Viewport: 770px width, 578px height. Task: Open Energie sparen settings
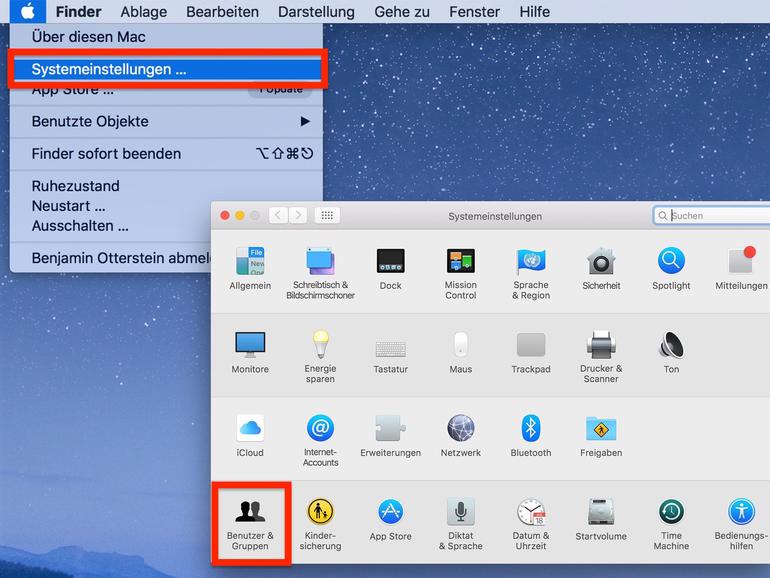320,357
